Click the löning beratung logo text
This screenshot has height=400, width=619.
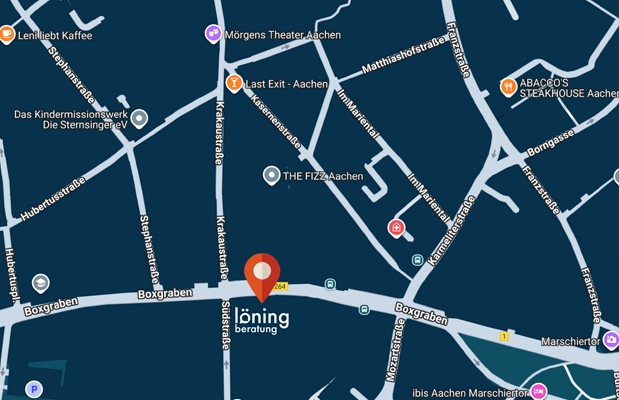[262, 321]
